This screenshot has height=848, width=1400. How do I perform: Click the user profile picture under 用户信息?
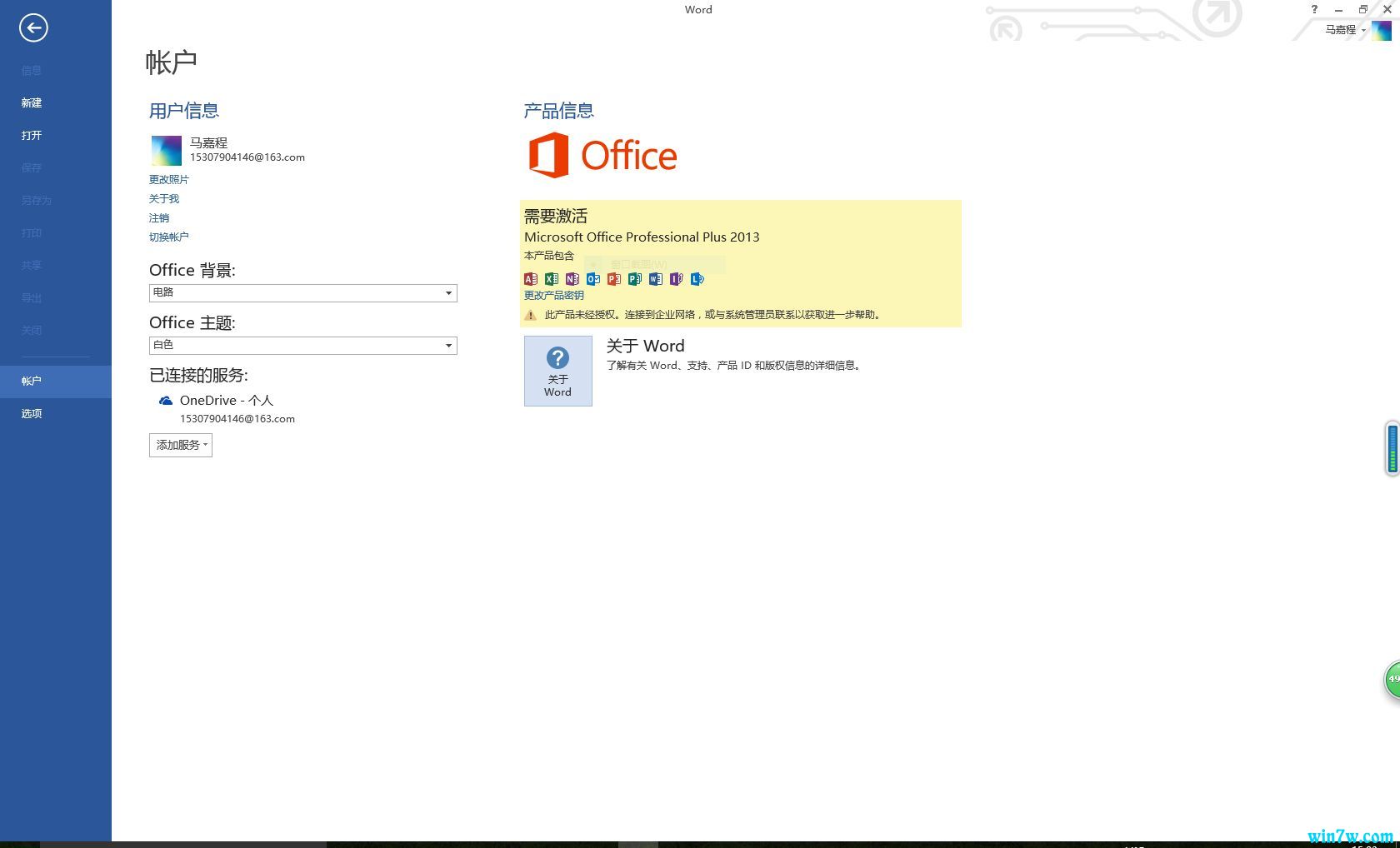coord(166,151)
